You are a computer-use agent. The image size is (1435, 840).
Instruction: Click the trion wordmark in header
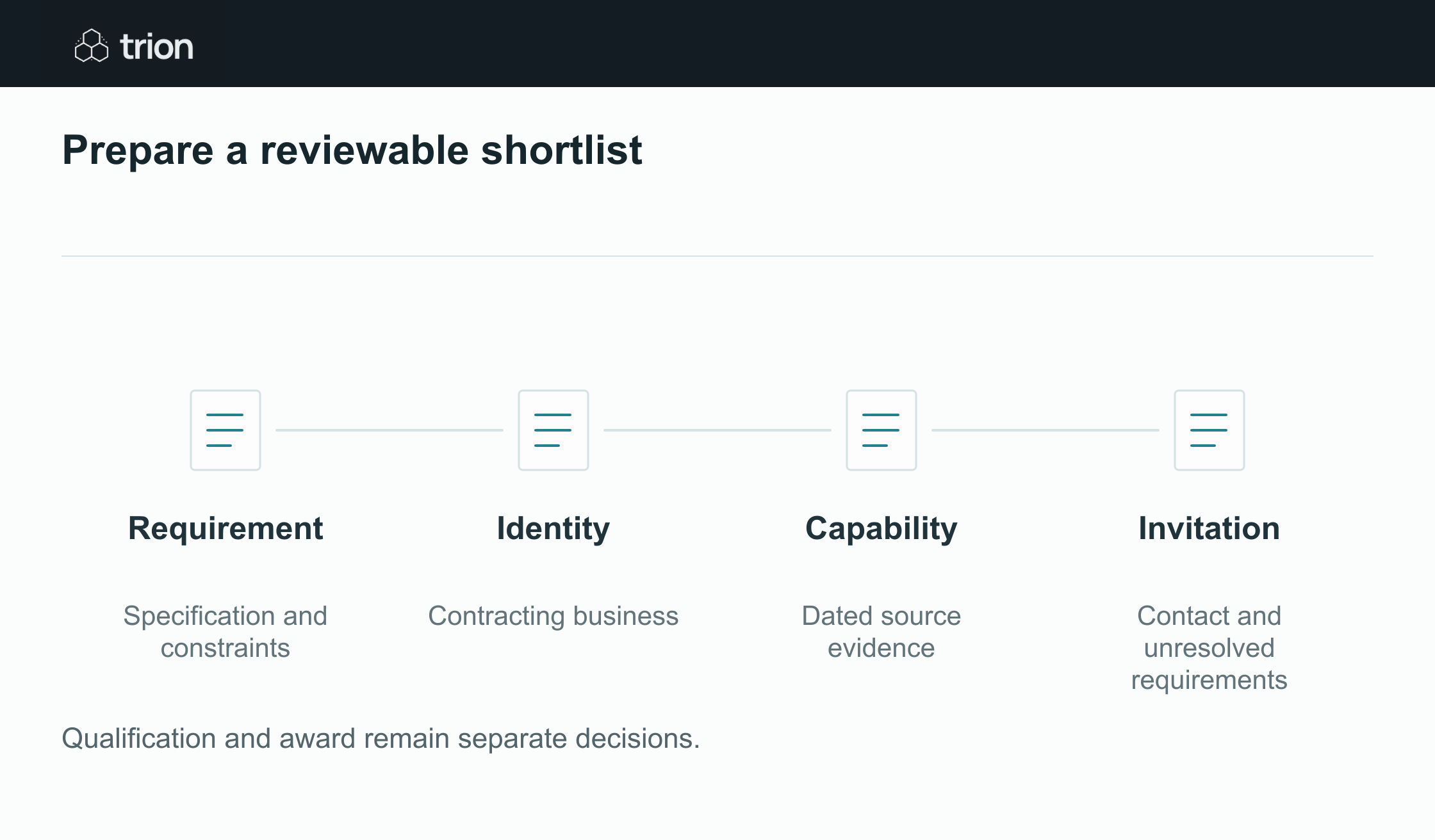point(156,47)
